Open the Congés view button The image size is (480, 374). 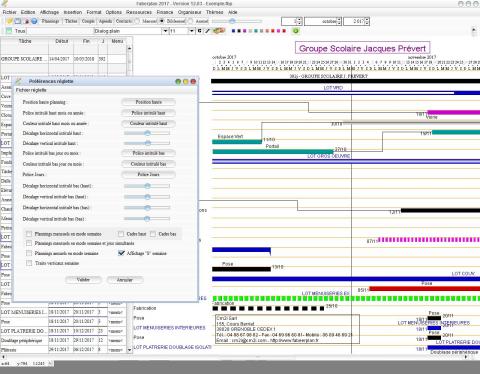88,21
